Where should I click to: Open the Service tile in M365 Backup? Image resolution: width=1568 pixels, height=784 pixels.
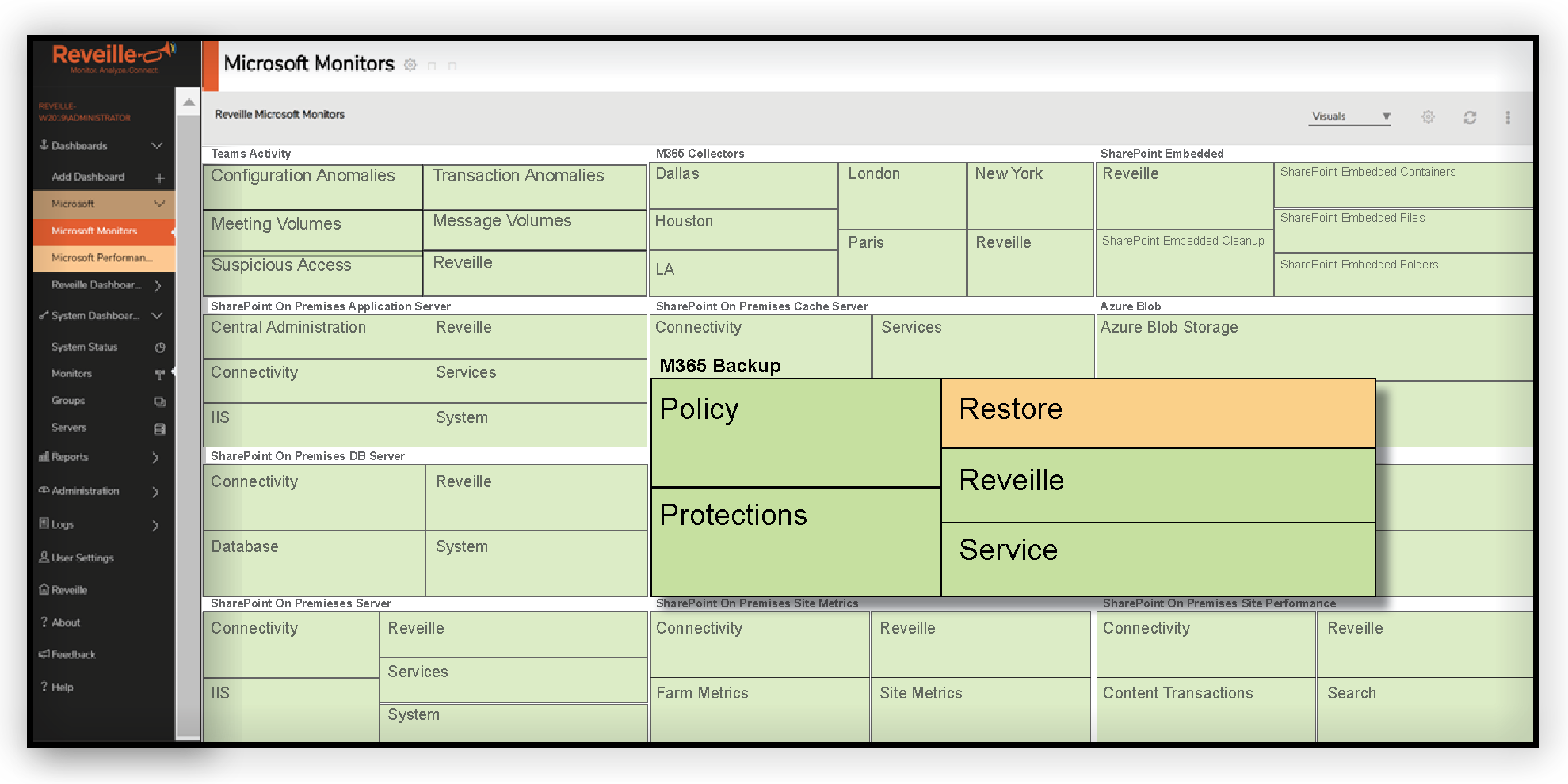pyautogui.click(x=1158, y=559)
